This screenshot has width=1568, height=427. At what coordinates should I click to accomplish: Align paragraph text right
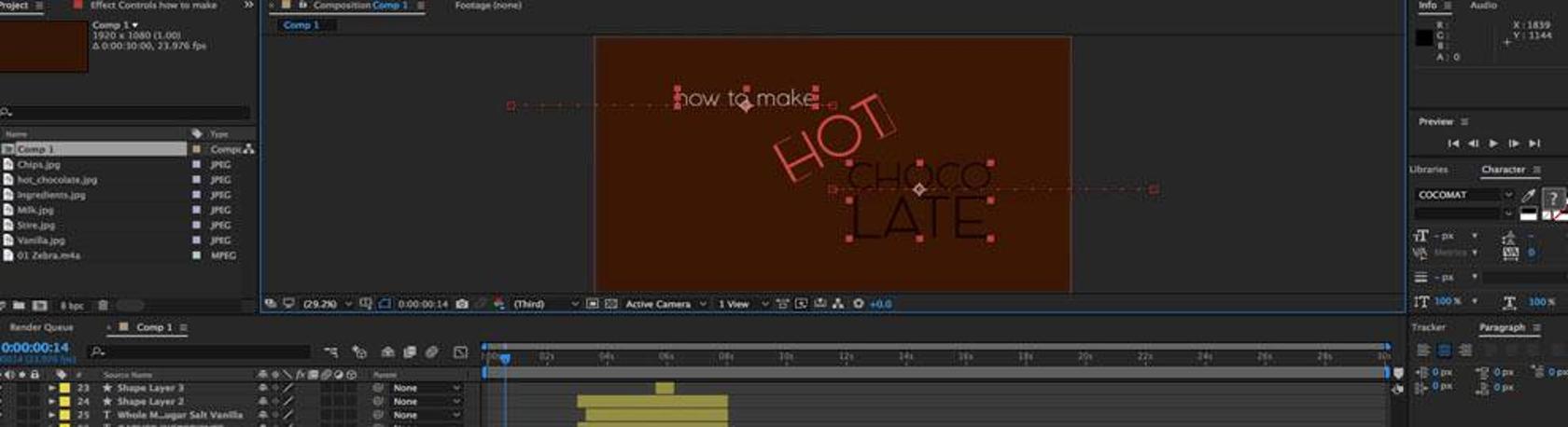tap(1464, 351)
